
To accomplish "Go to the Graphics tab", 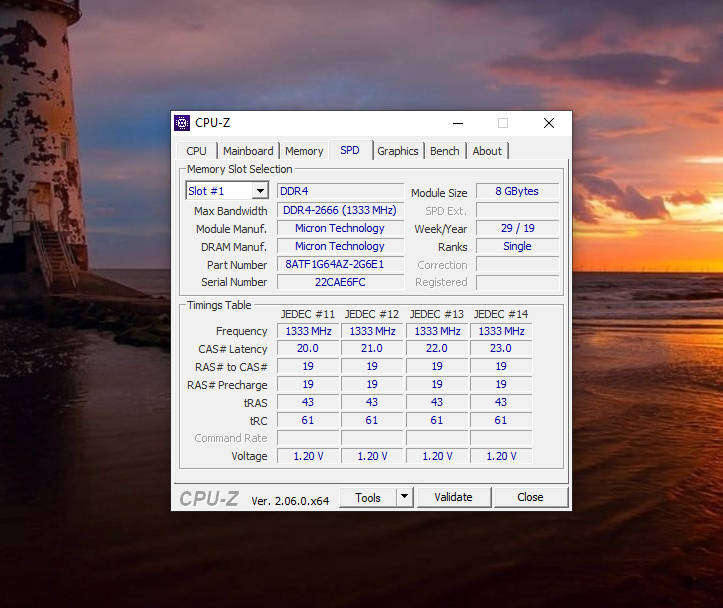I will (x=397, y=151).
